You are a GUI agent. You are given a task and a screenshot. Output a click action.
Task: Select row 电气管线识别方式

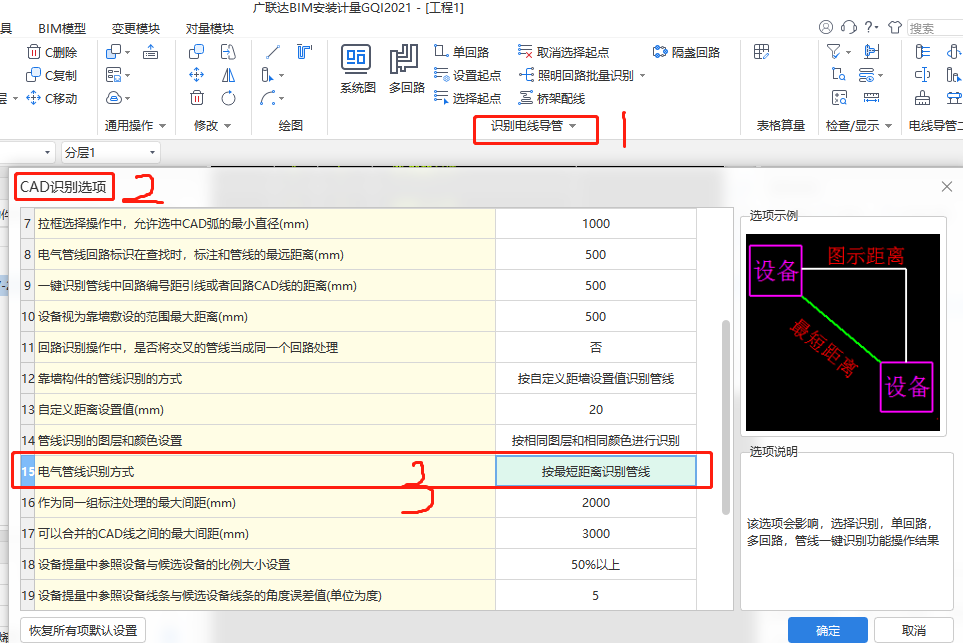tap(359, 472)
